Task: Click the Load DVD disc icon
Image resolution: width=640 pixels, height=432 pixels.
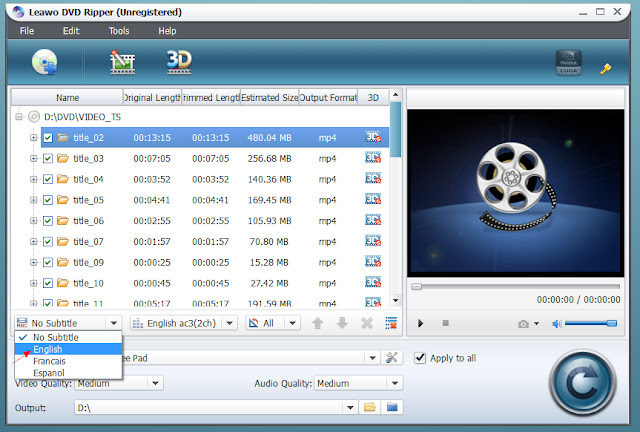Action: [x=44, y=62]
